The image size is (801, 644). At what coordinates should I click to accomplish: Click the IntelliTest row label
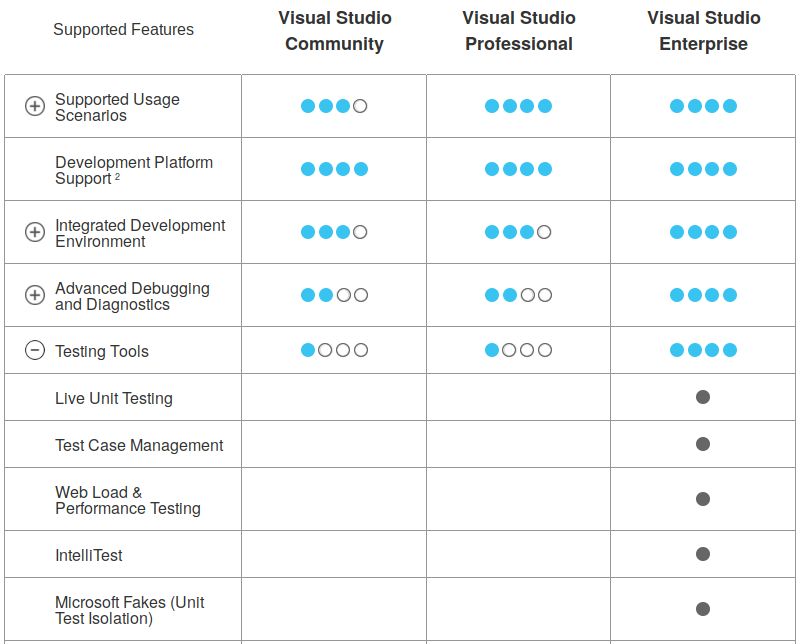(89, 555)
